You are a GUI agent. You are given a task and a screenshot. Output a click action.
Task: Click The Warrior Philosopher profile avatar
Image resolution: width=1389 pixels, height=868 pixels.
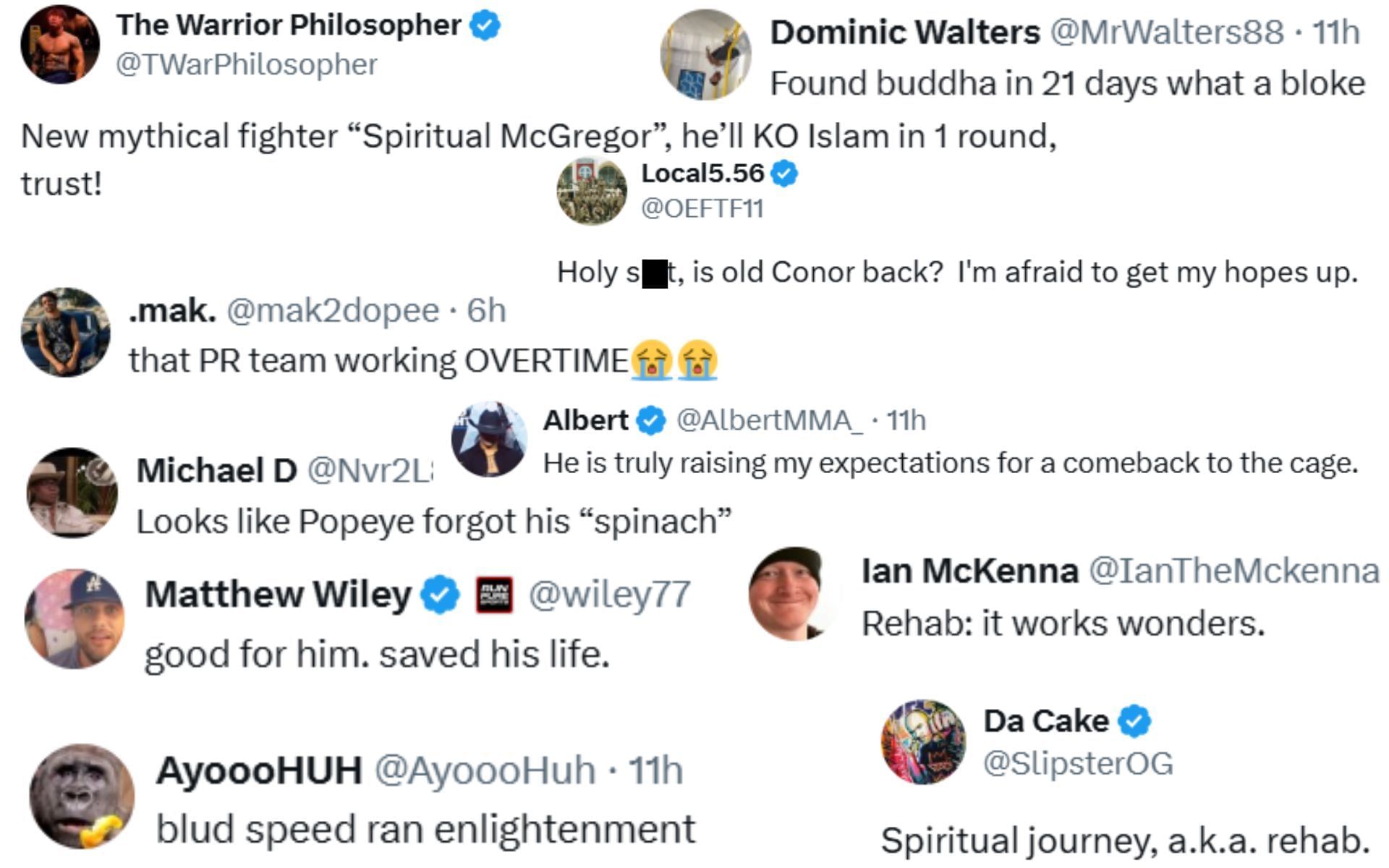[x=60, y=45]
